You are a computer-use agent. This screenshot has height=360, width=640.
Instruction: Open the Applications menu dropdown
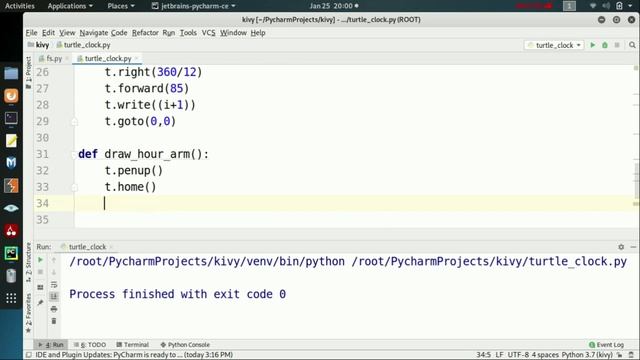click(x=70, y=6)
